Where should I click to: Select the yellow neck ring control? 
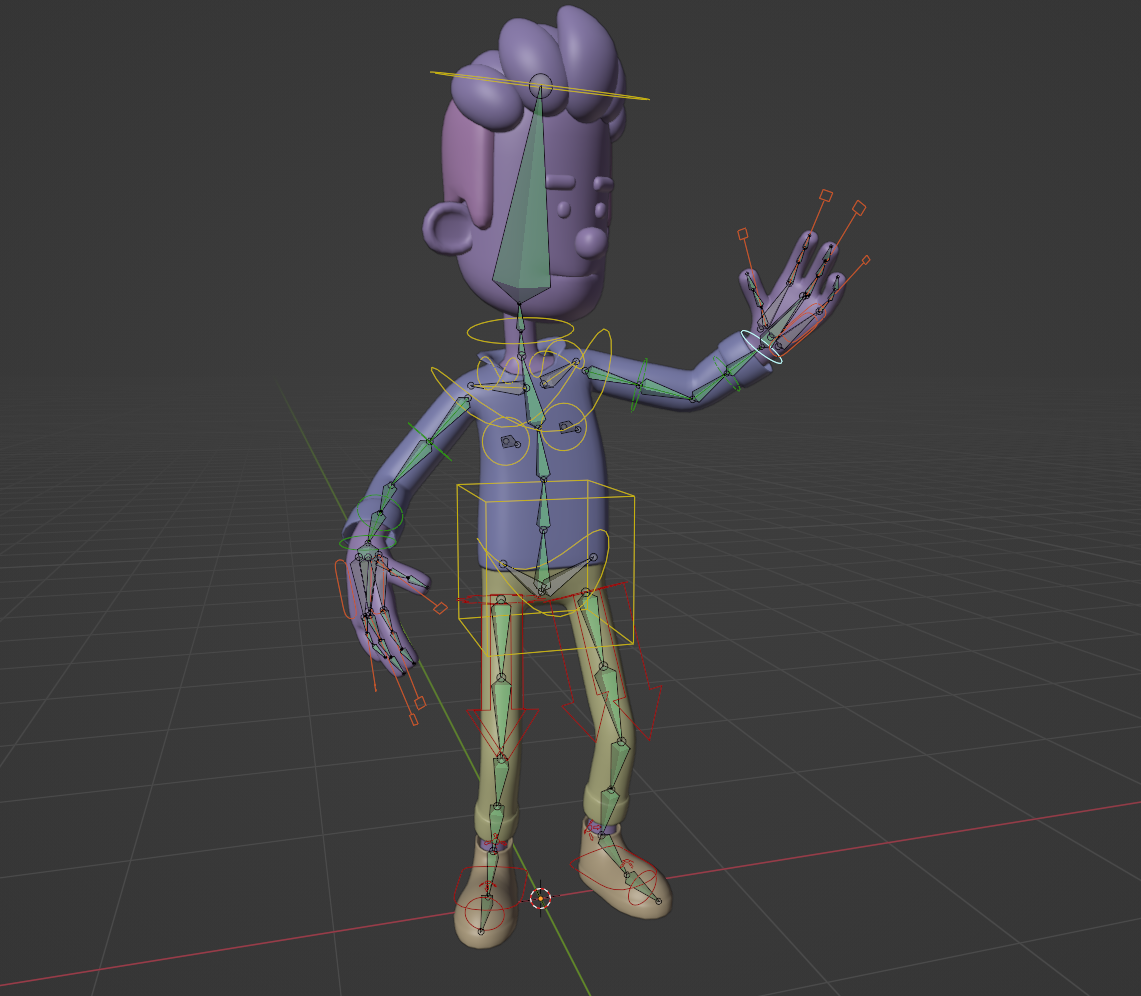click(x=520, y=331)
